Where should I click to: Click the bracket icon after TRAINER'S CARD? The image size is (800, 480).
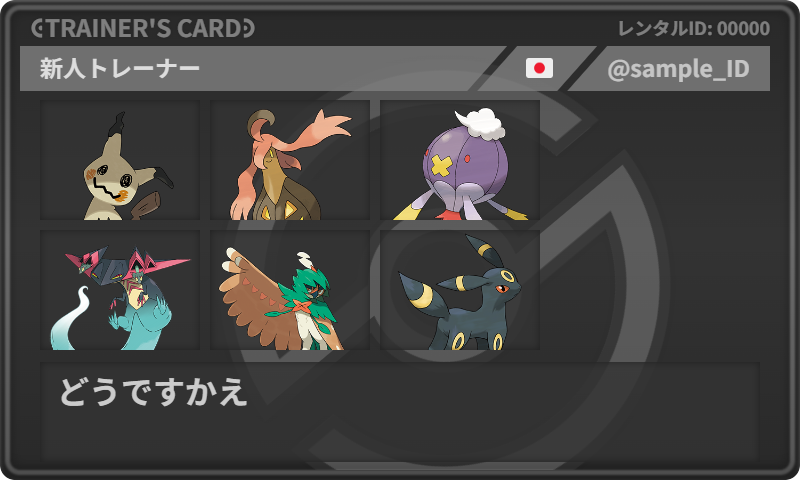tap(248, 29)
